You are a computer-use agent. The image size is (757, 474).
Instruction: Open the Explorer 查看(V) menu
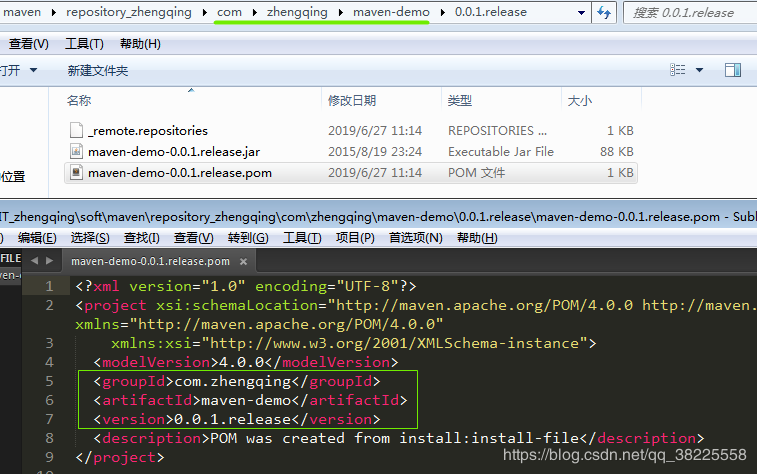pyautogui.click(x=28, y=44)
